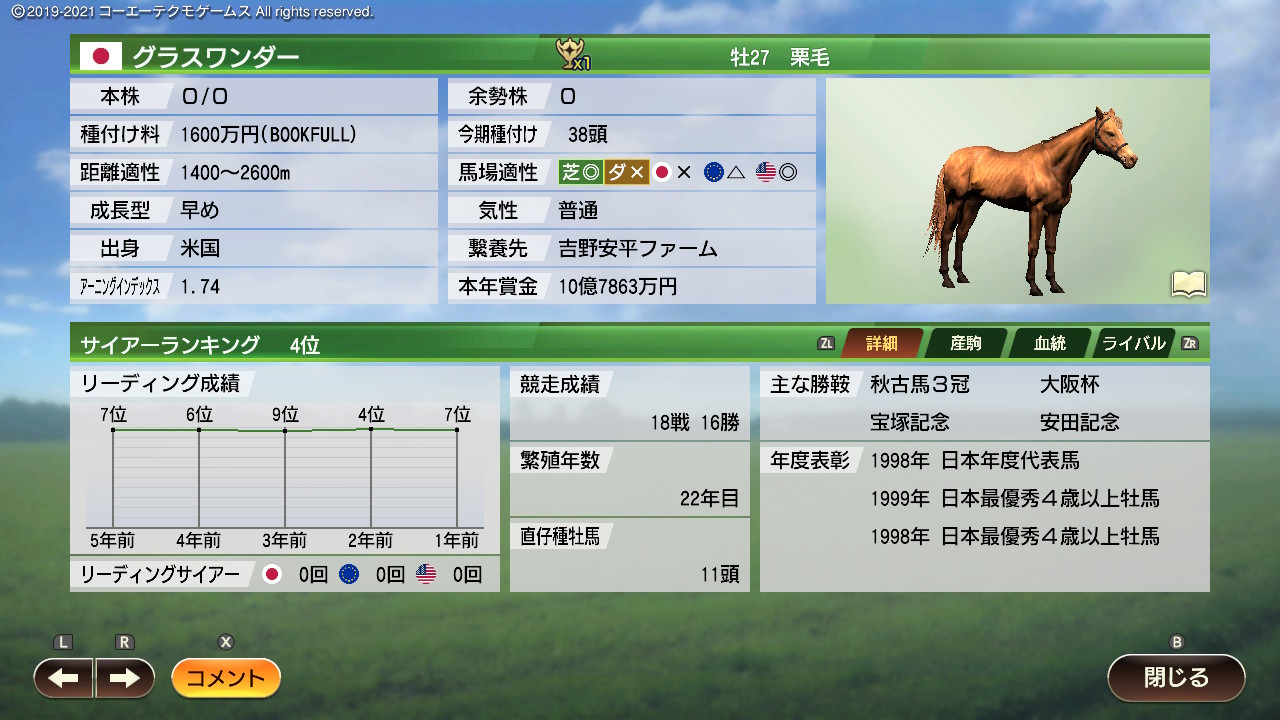
Task: Switch to the 詳細 tab
Action: [882, 344]
